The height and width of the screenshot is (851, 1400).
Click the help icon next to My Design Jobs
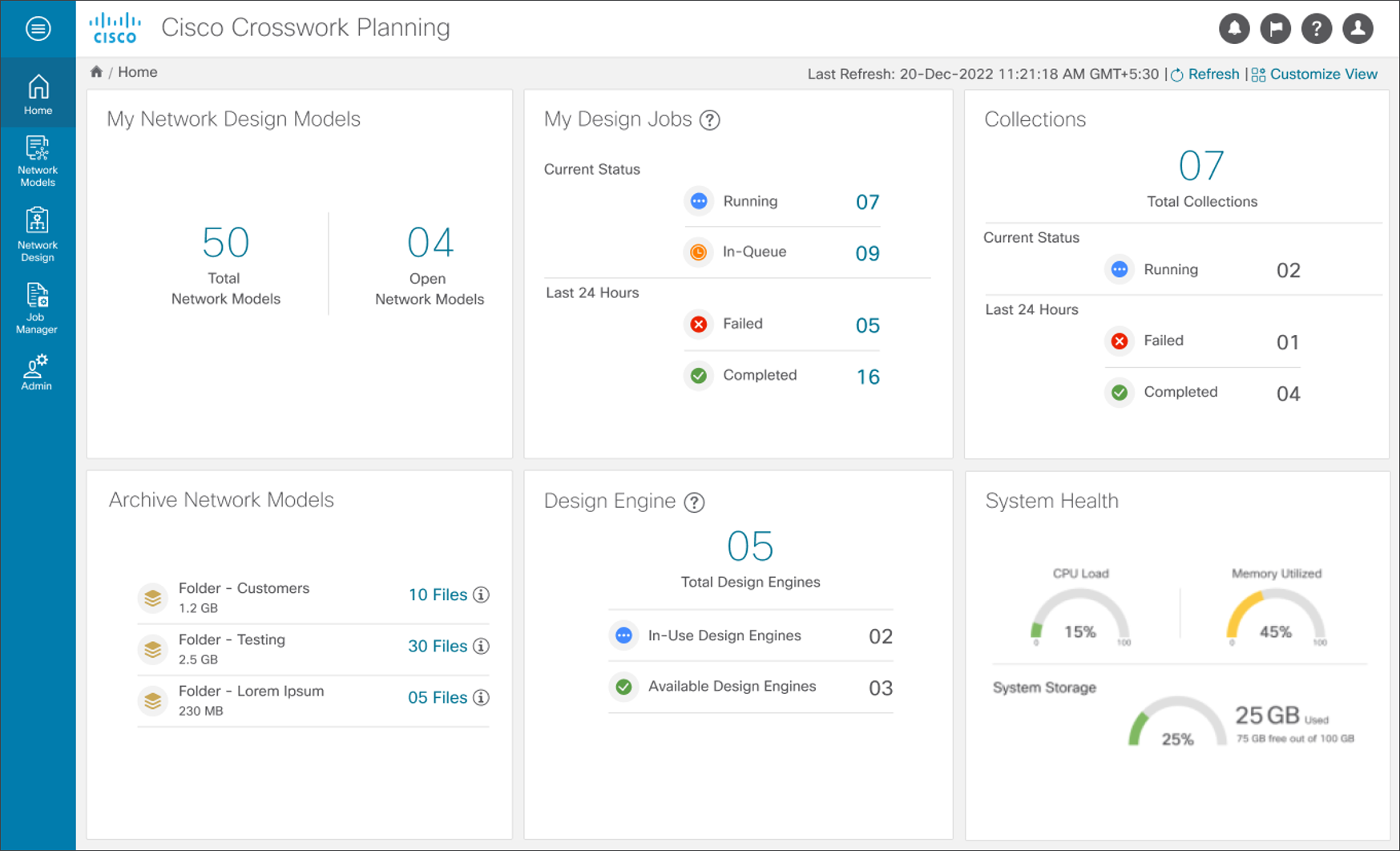click(x=709, y=120)
